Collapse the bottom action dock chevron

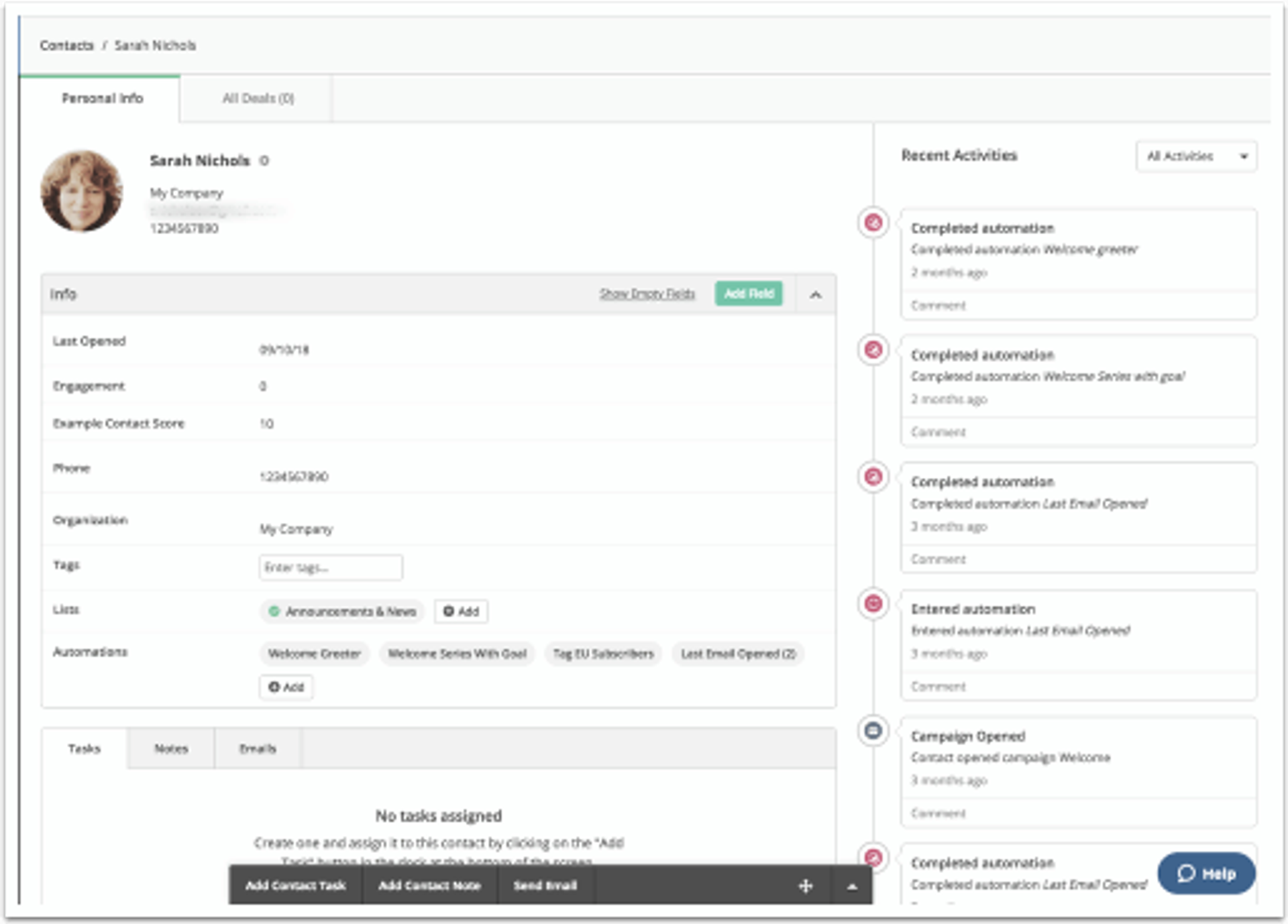click(x=853, y=886)
